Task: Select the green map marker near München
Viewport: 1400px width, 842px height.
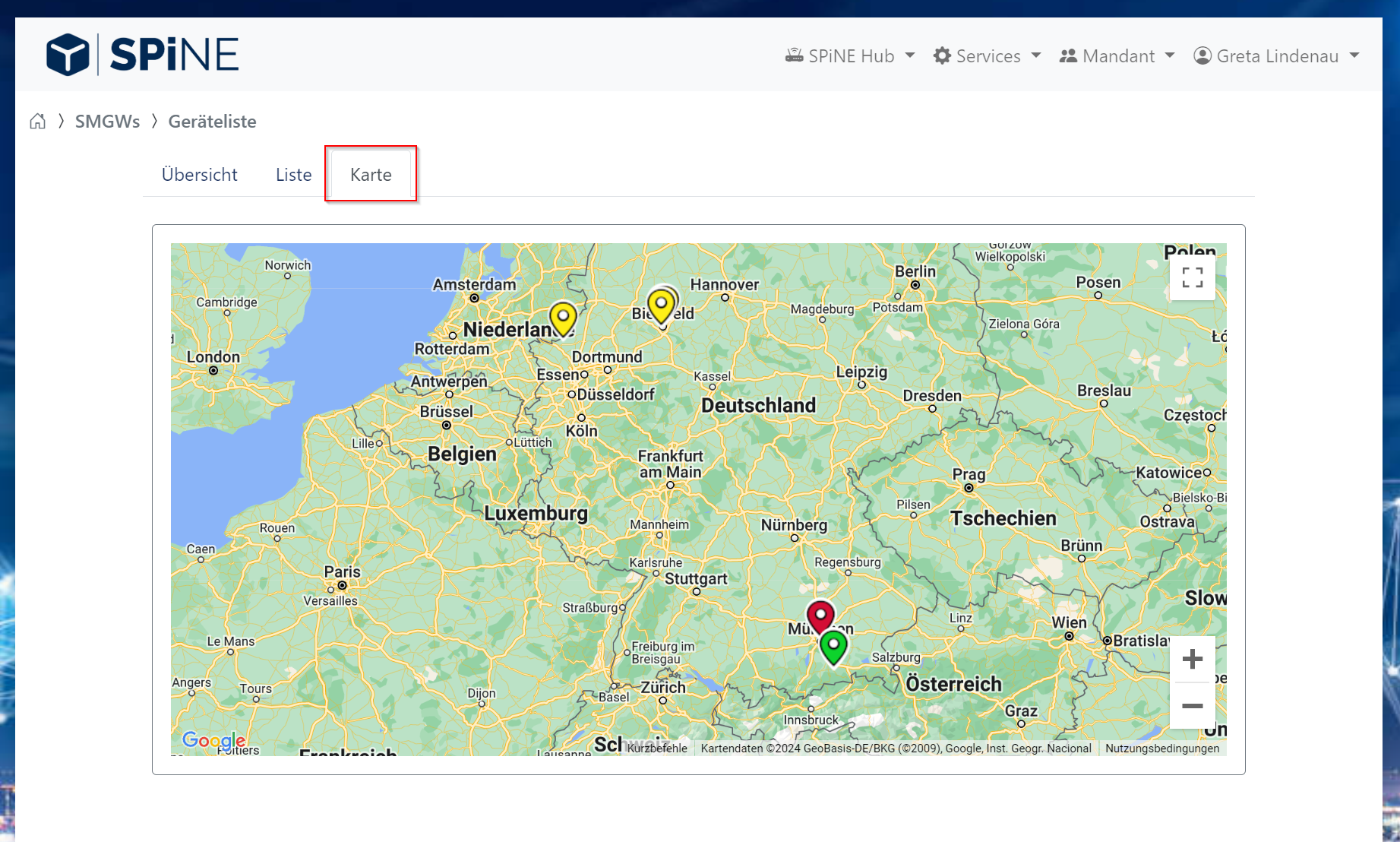Action: 833,647
